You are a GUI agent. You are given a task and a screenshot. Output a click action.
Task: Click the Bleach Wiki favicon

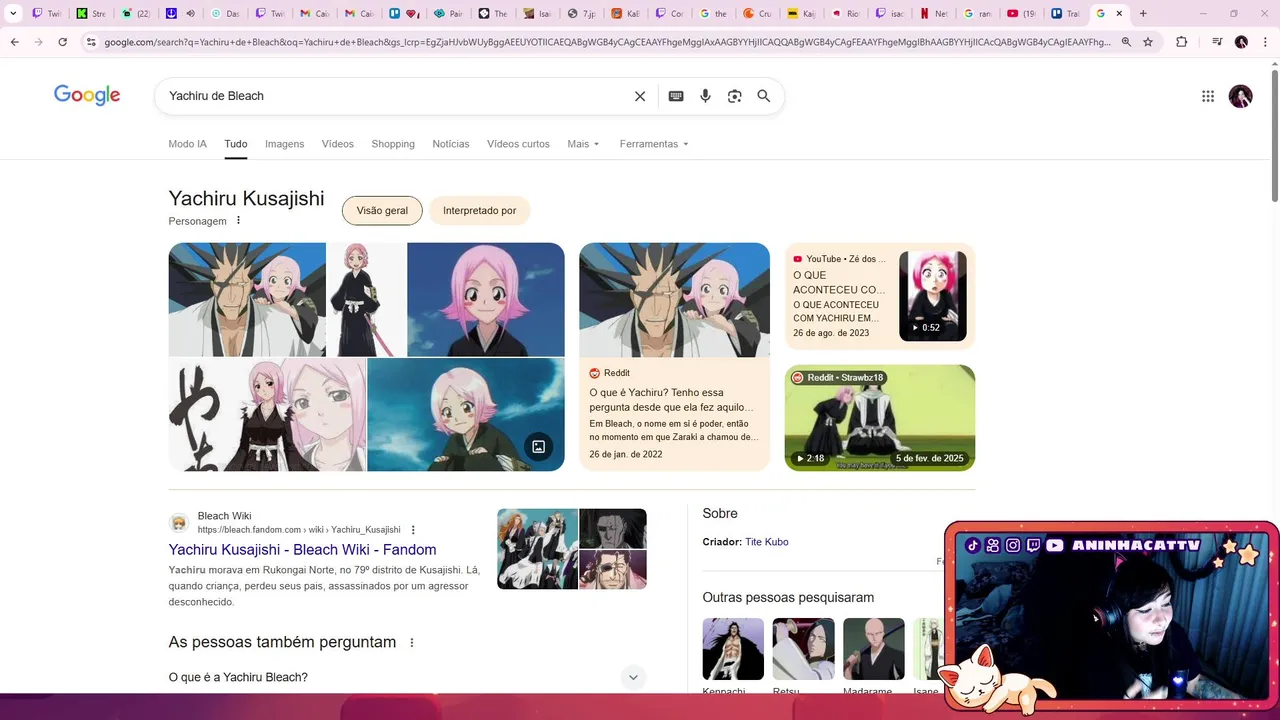coord(179,523)
